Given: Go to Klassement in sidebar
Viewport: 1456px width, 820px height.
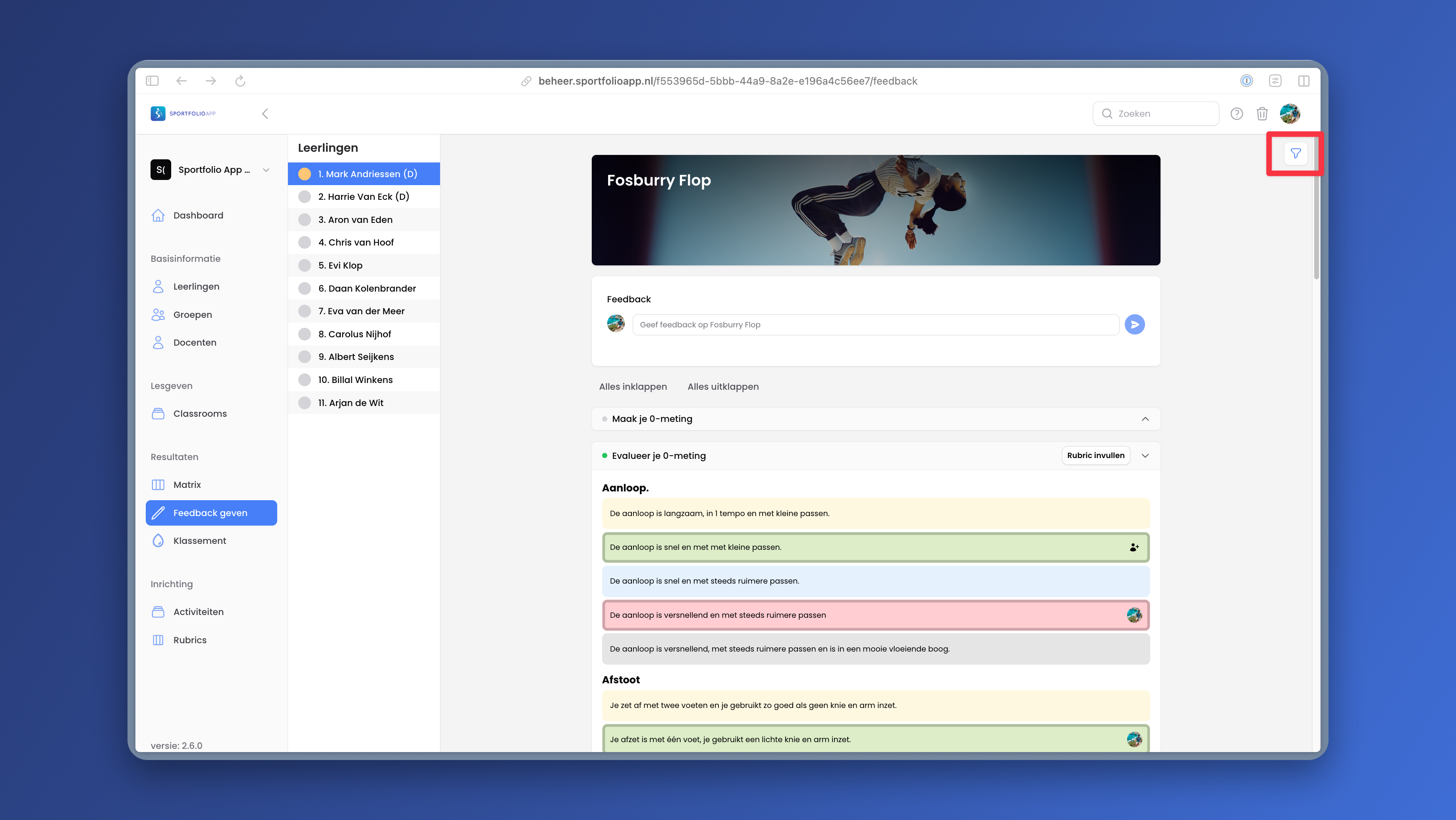Looking at the screenshot, I should click(x=199, y=541).
